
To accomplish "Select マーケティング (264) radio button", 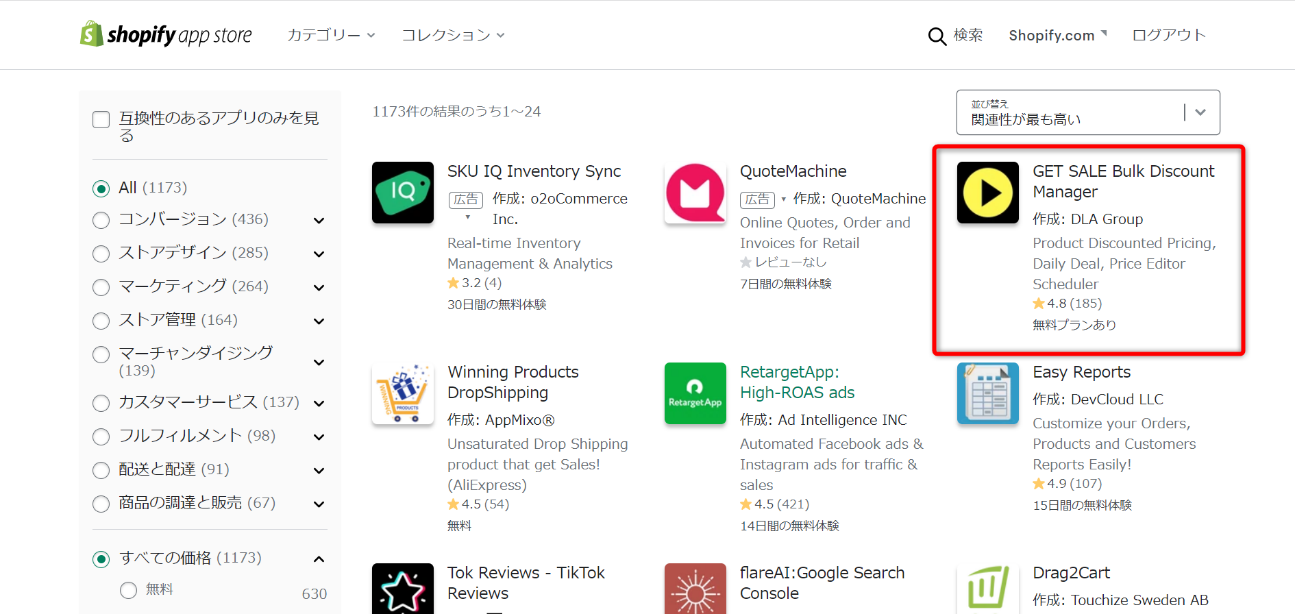I will point(101,287).
